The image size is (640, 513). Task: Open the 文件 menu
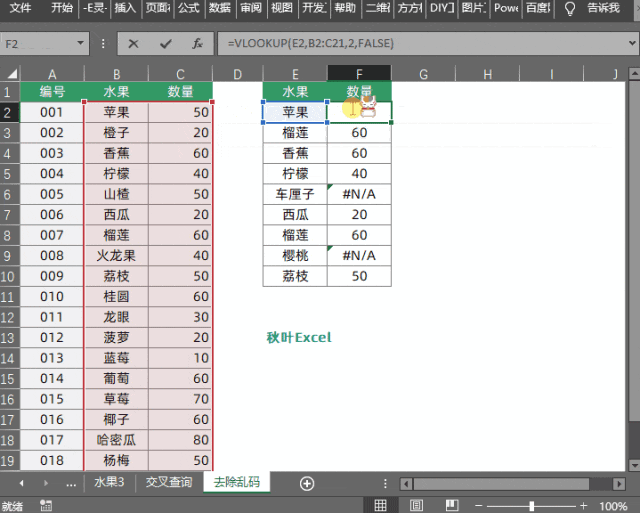point(20,8)
